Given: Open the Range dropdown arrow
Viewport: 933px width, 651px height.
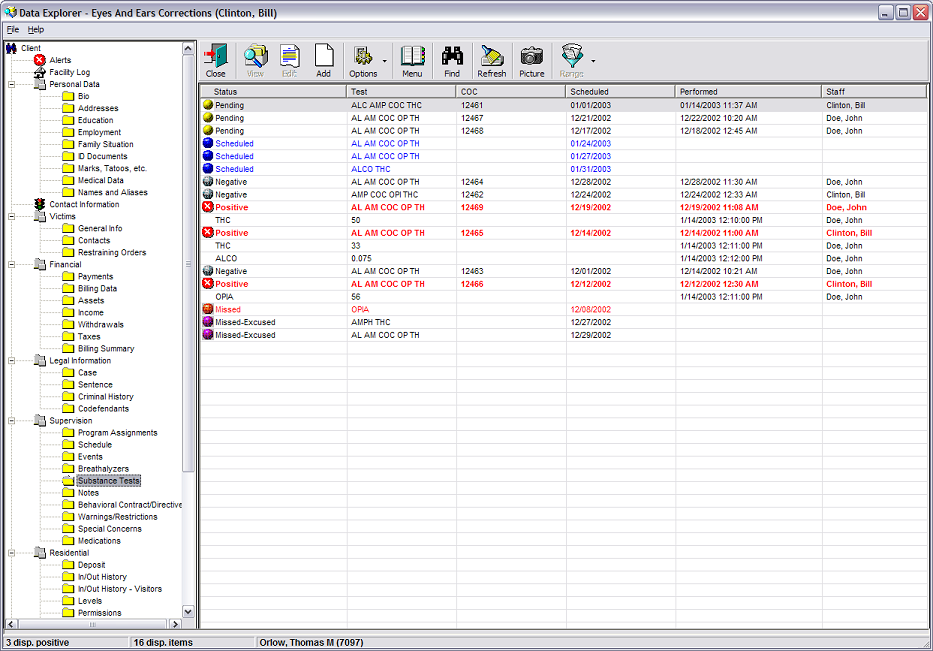Looking at the screenshot, I should click(x=593, y=61).
